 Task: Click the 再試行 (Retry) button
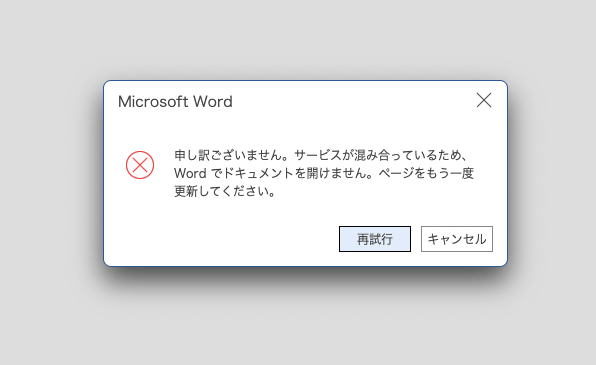click(375, 239)
